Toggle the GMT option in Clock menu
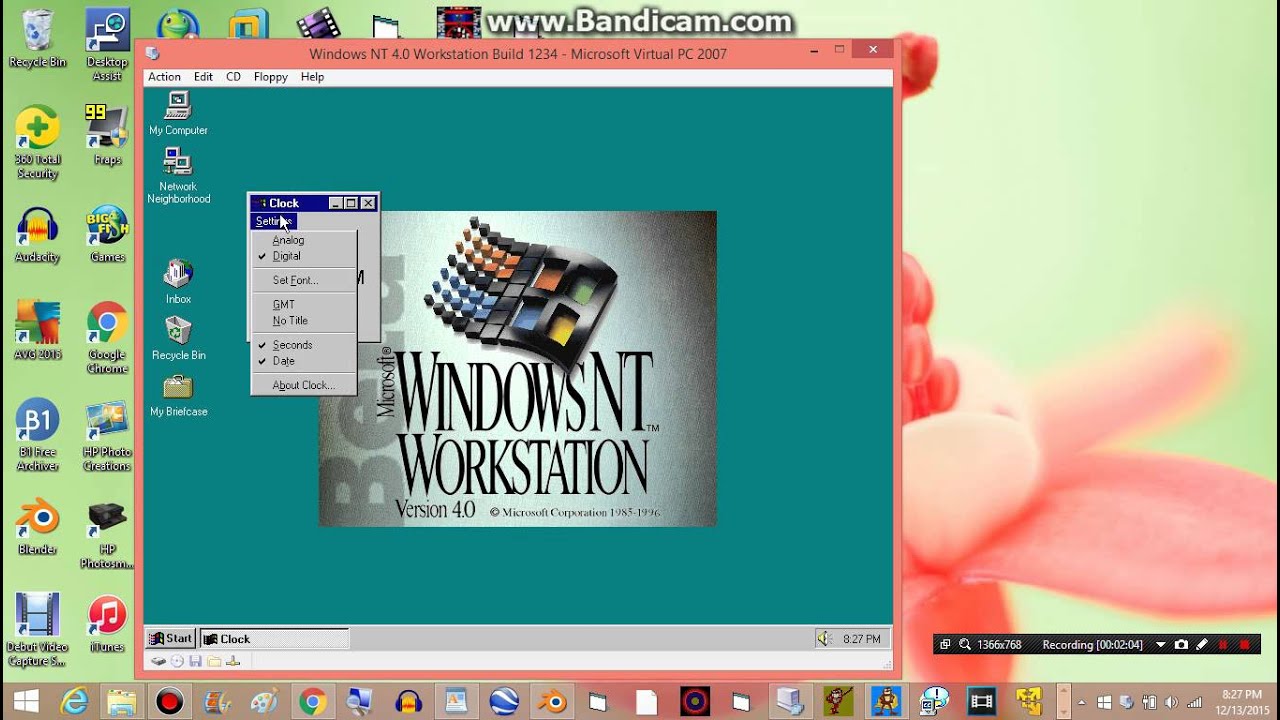Screen dimensions: 1280x720 click(304, 304)
